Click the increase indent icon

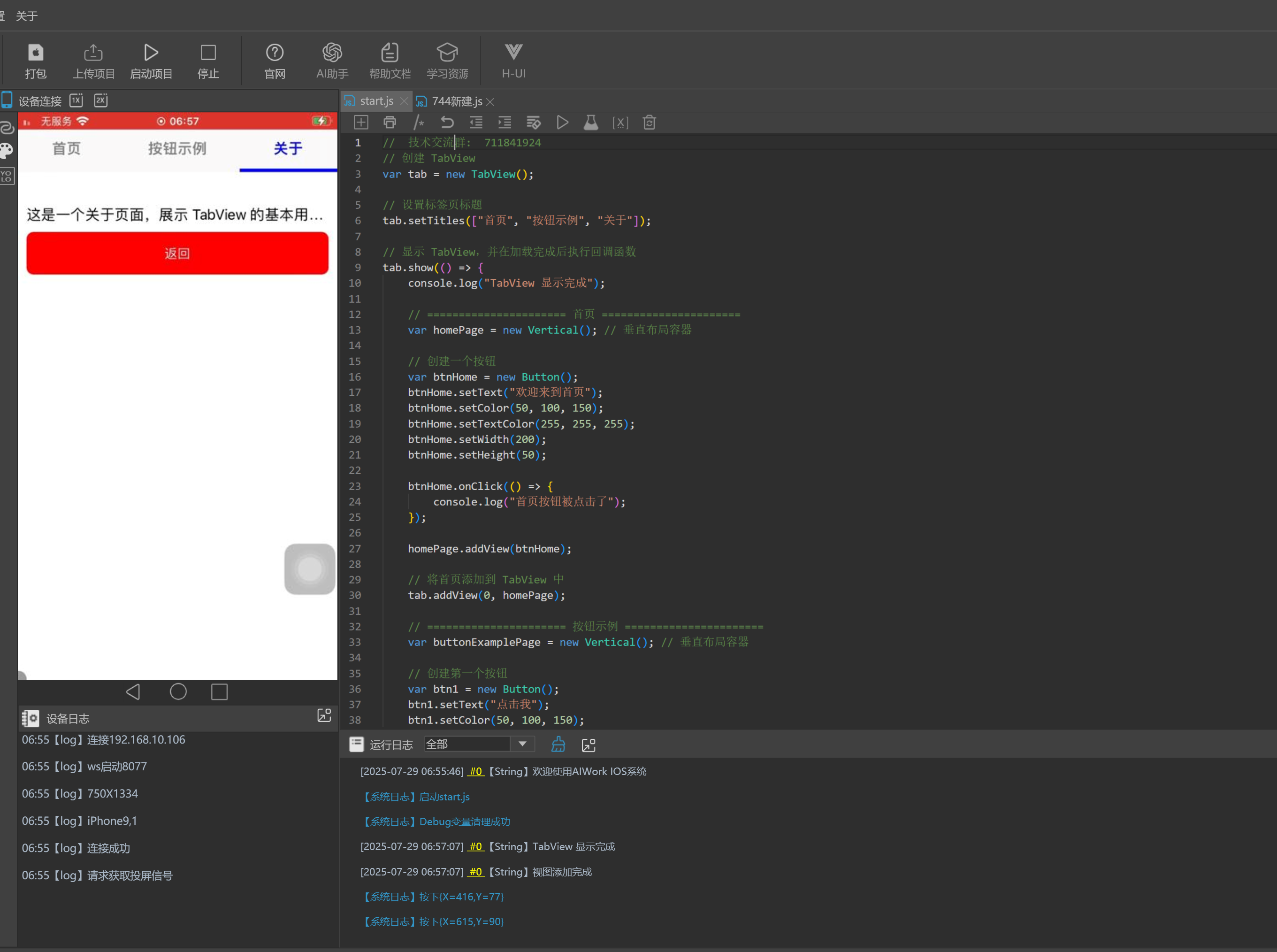point(505,122)
